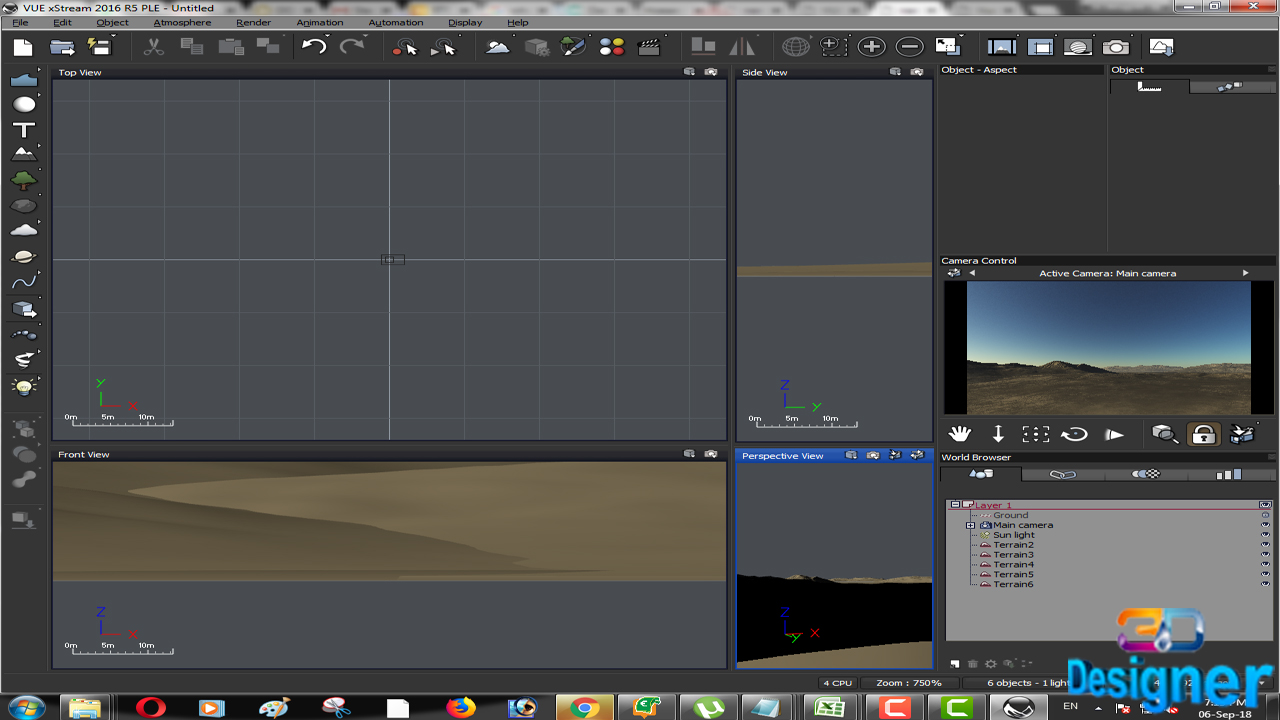Screen dimensions: 1280x720
Task: Open the File menu
Action: [x=20, y=22]
